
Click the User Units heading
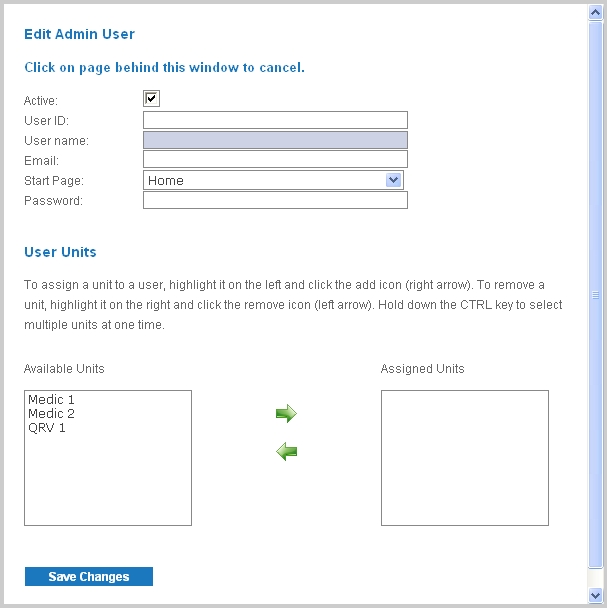[x=60, y=252]
